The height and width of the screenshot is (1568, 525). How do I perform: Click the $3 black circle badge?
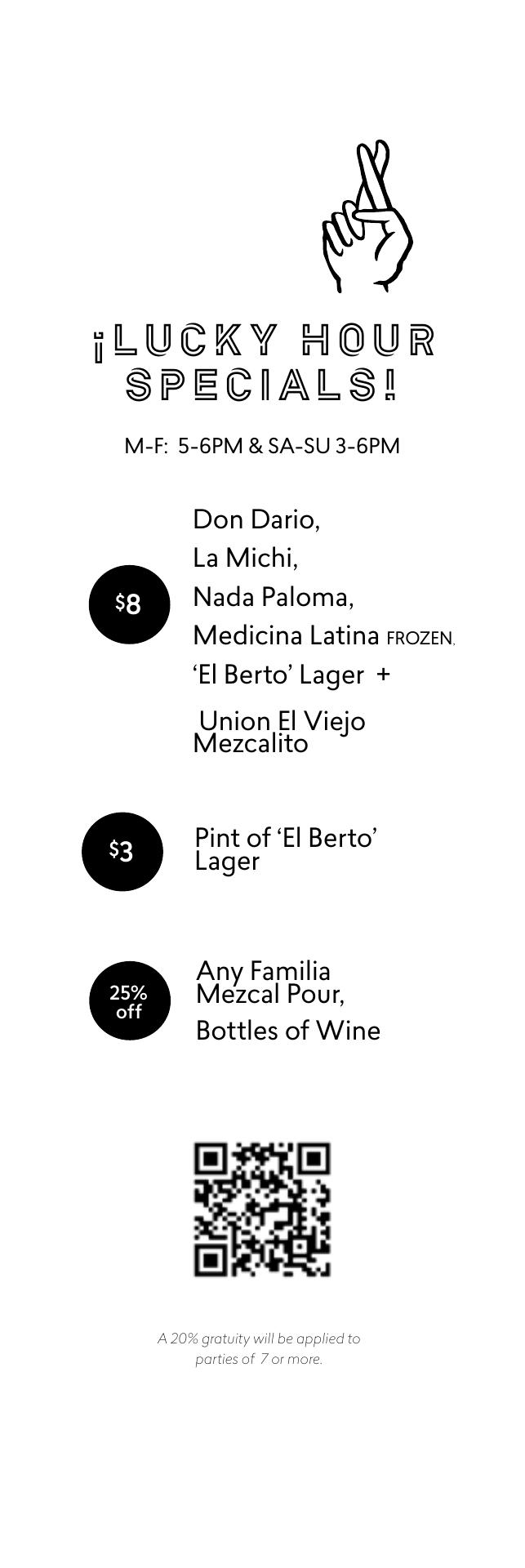click(x=122, y=851)
